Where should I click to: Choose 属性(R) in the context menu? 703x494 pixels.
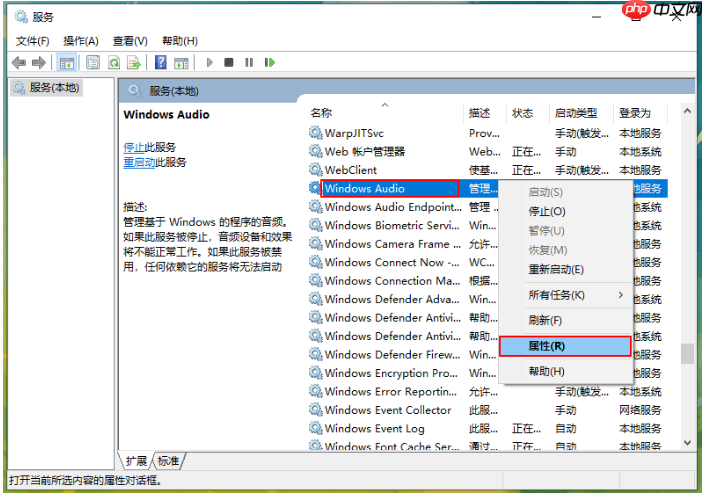tap(565, 346)
